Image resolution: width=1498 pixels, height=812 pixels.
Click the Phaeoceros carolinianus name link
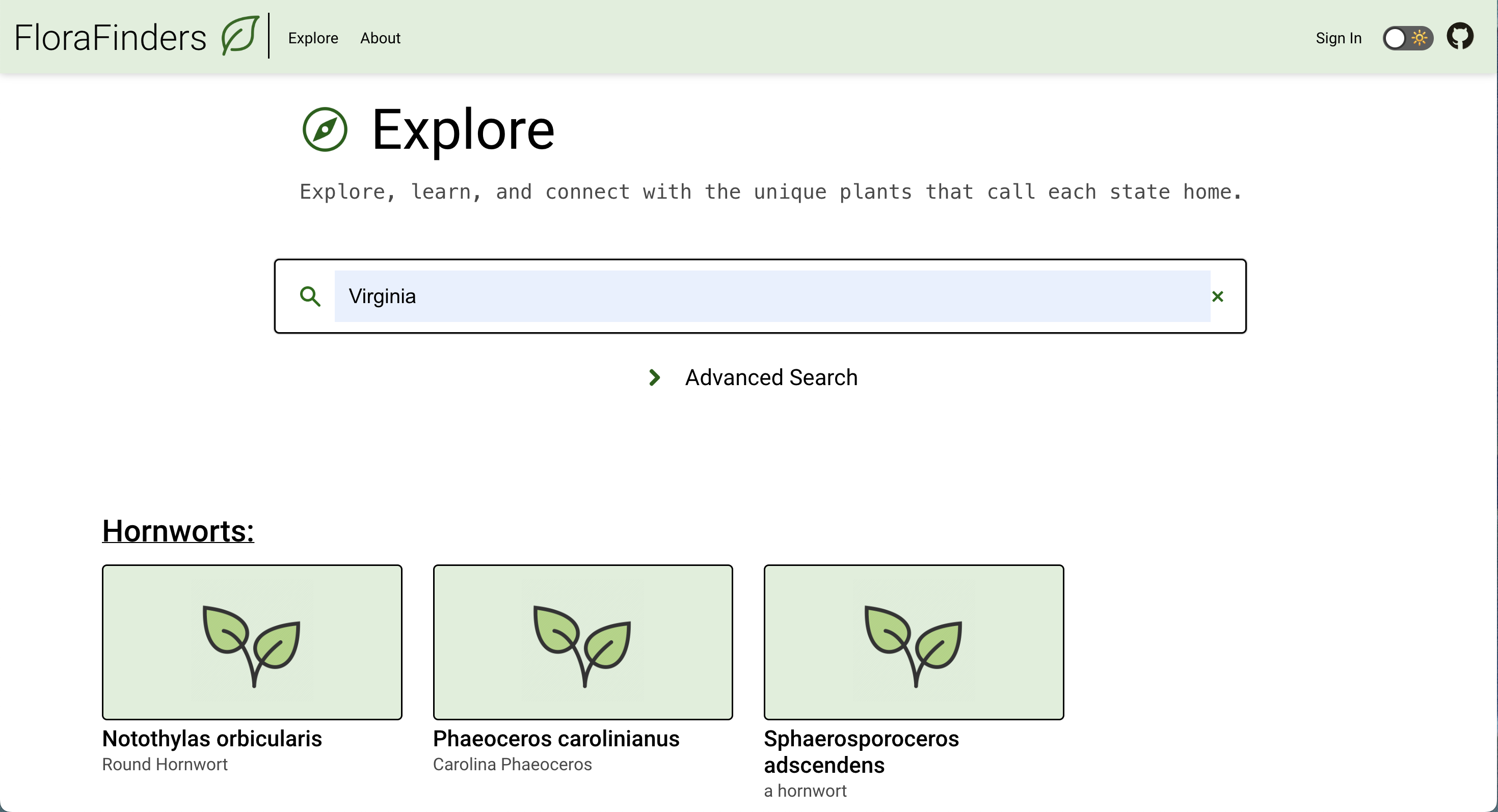click(x=556, y=739)
